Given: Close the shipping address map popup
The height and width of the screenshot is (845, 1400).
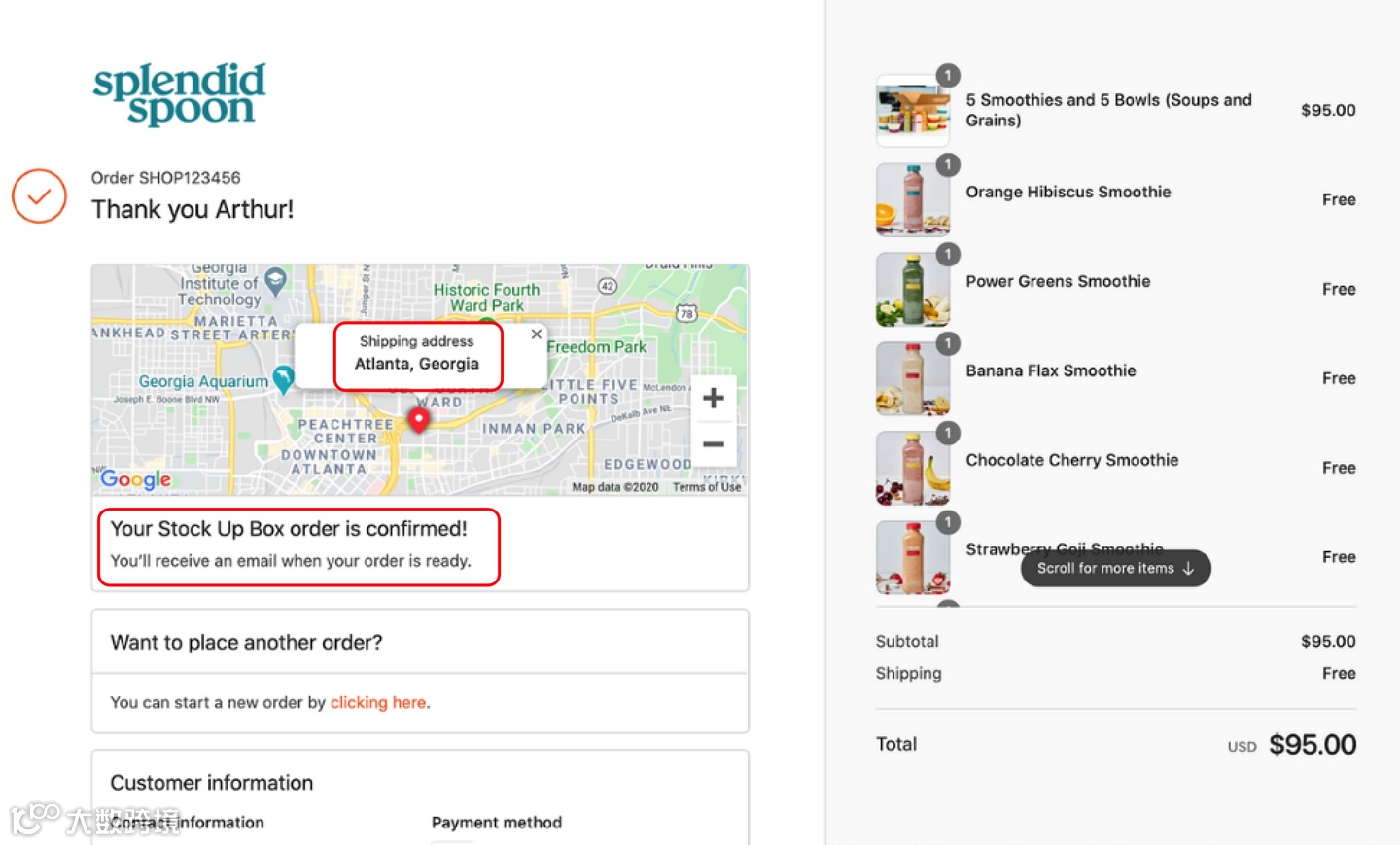Looking at the screenshot, I should 536,334.
